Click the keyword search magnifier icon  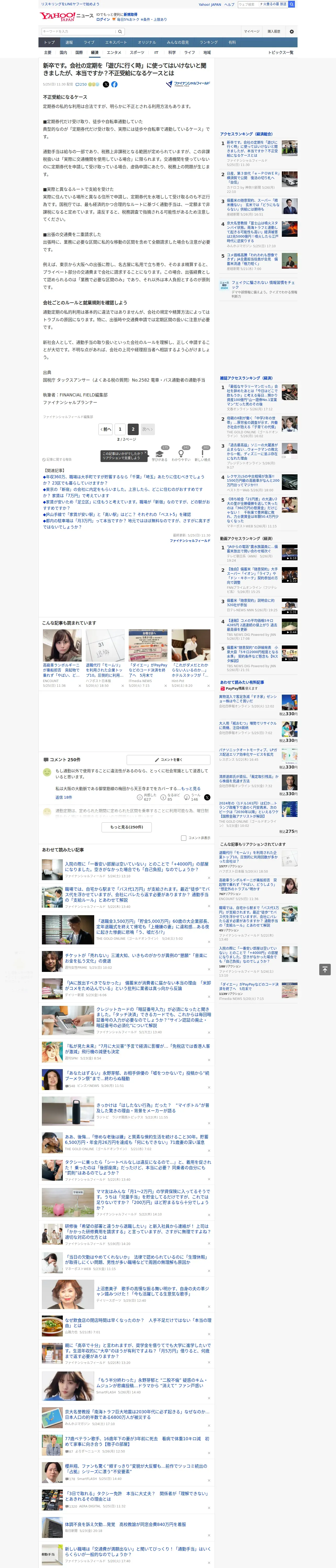(120, 32)
